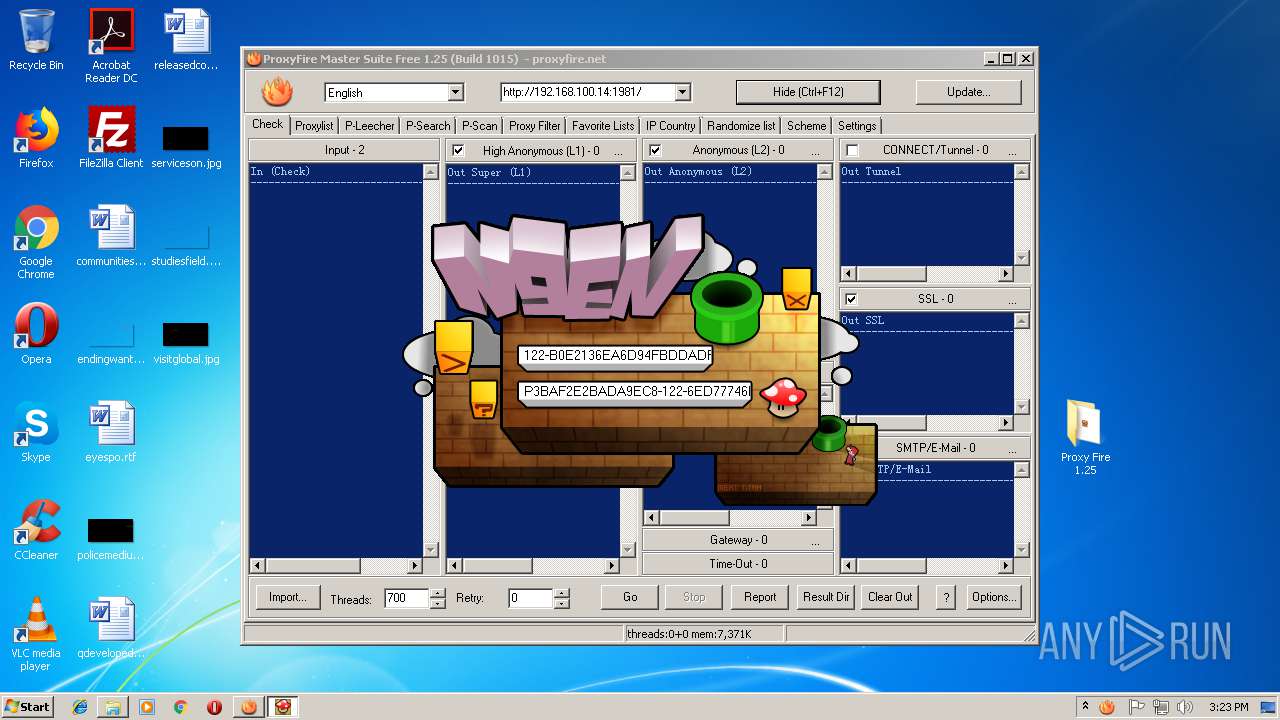Open the Start menu

(x=28, y=707)
